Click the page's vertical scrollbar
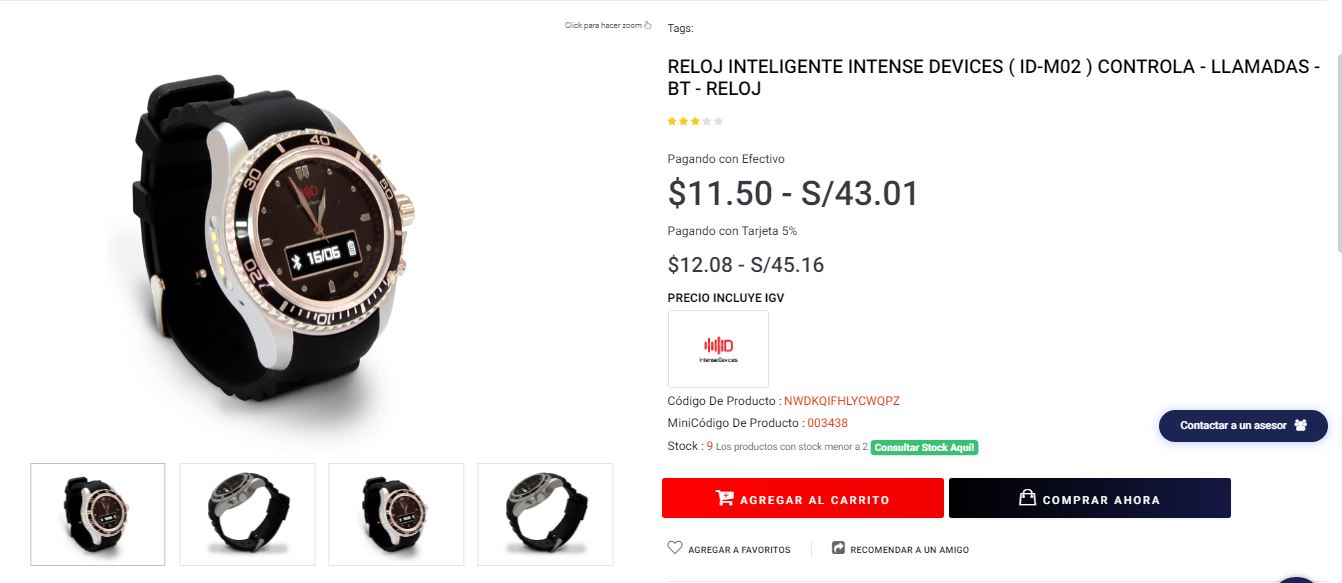The image size is (1342, 583). tap(1338, 150)
